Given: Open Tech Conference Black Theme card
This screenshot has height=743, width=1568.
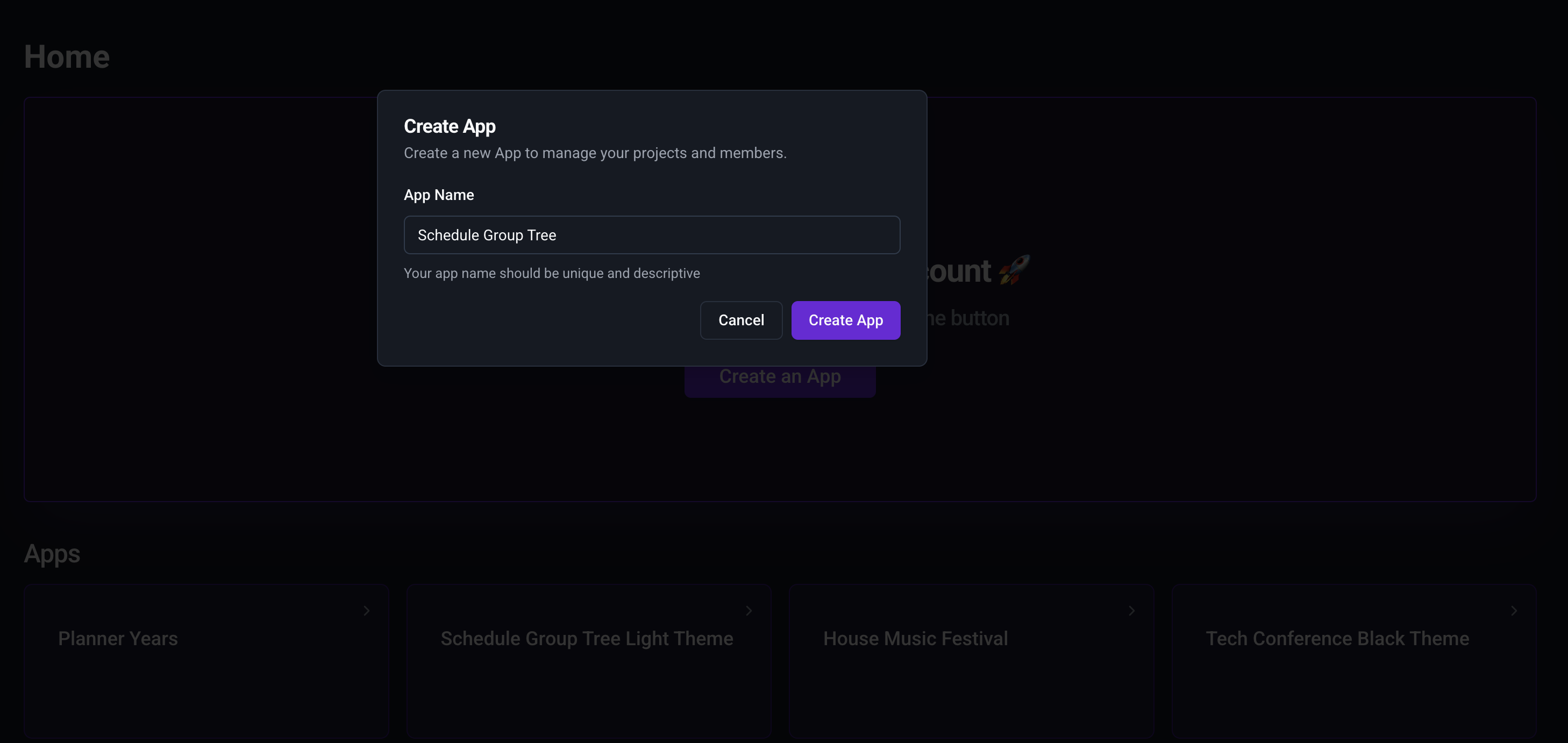Looking at the screenshot, I should (x=1353, y=661).
